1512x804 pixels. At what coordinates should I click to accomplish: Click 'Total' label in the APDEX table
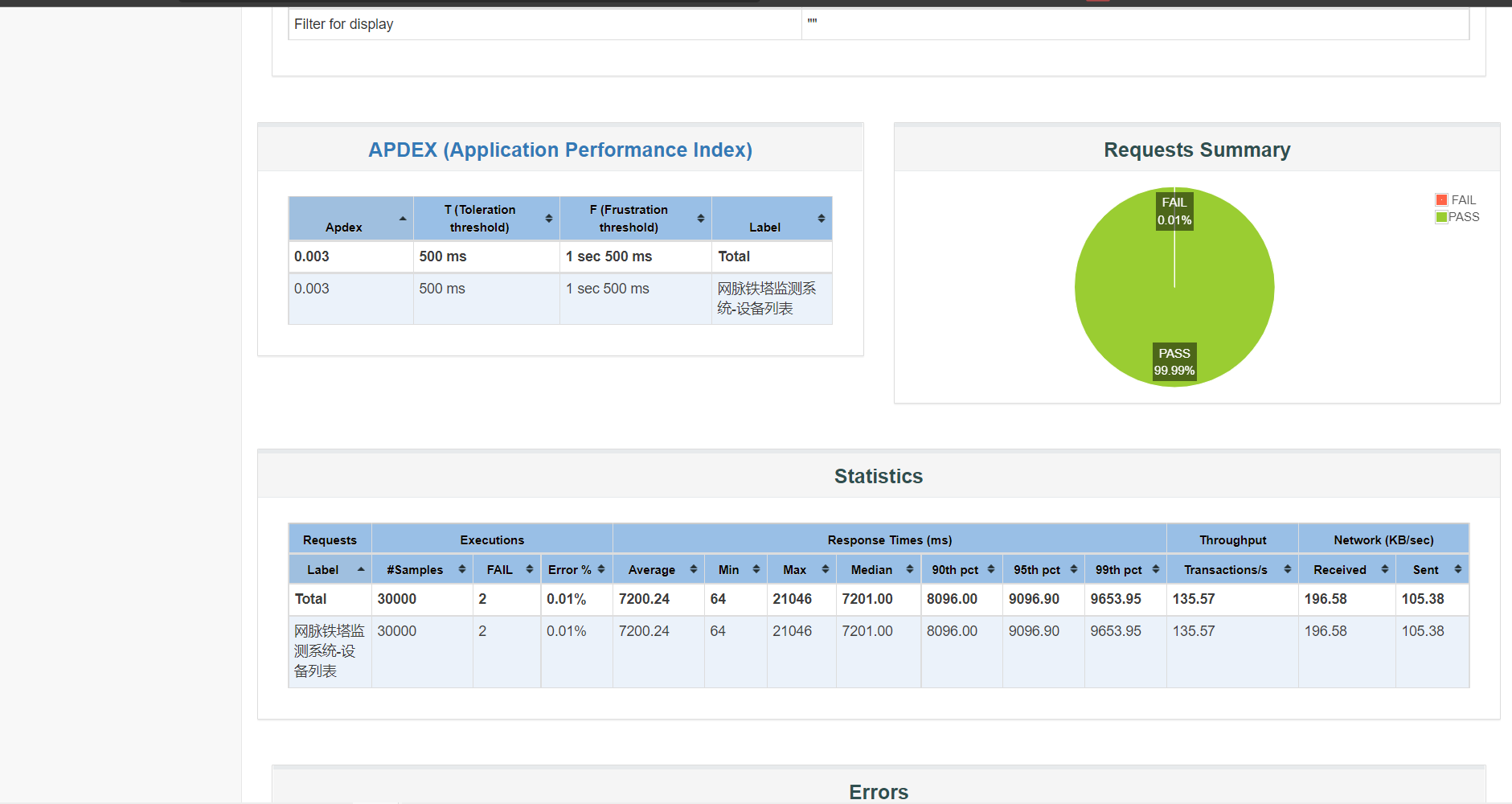click(734, 256)
